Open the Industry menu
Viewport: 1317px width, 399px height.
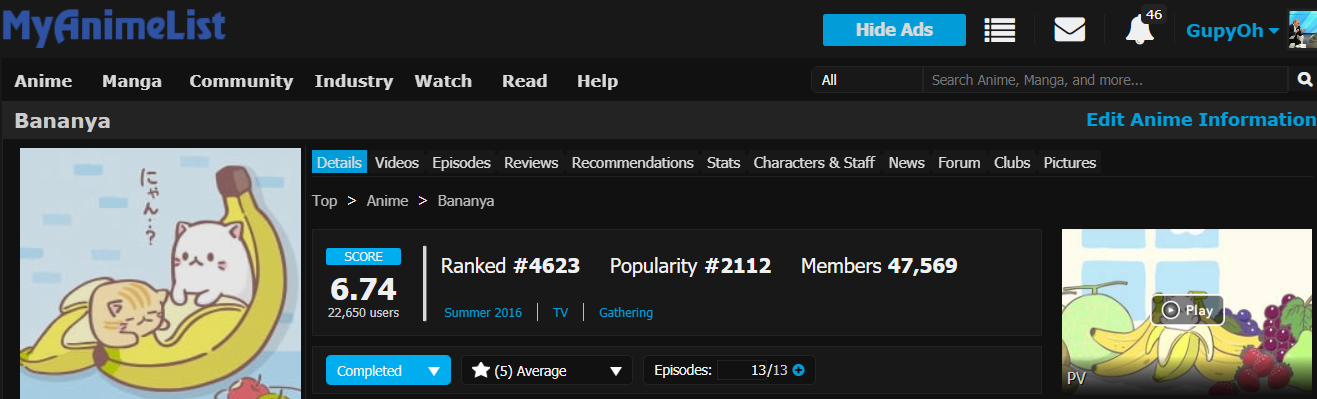353,81
